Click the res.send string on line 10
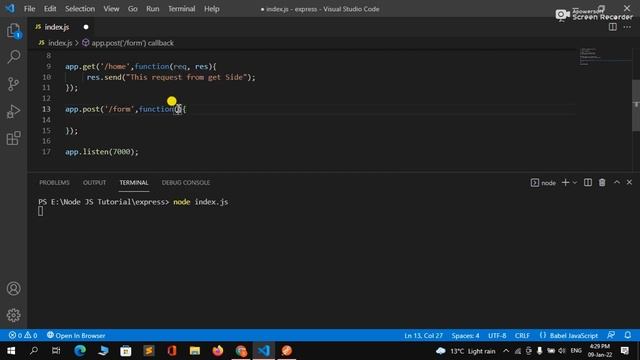Image resolution: width=640 pixels, height=360 pixels. point(187,77)
